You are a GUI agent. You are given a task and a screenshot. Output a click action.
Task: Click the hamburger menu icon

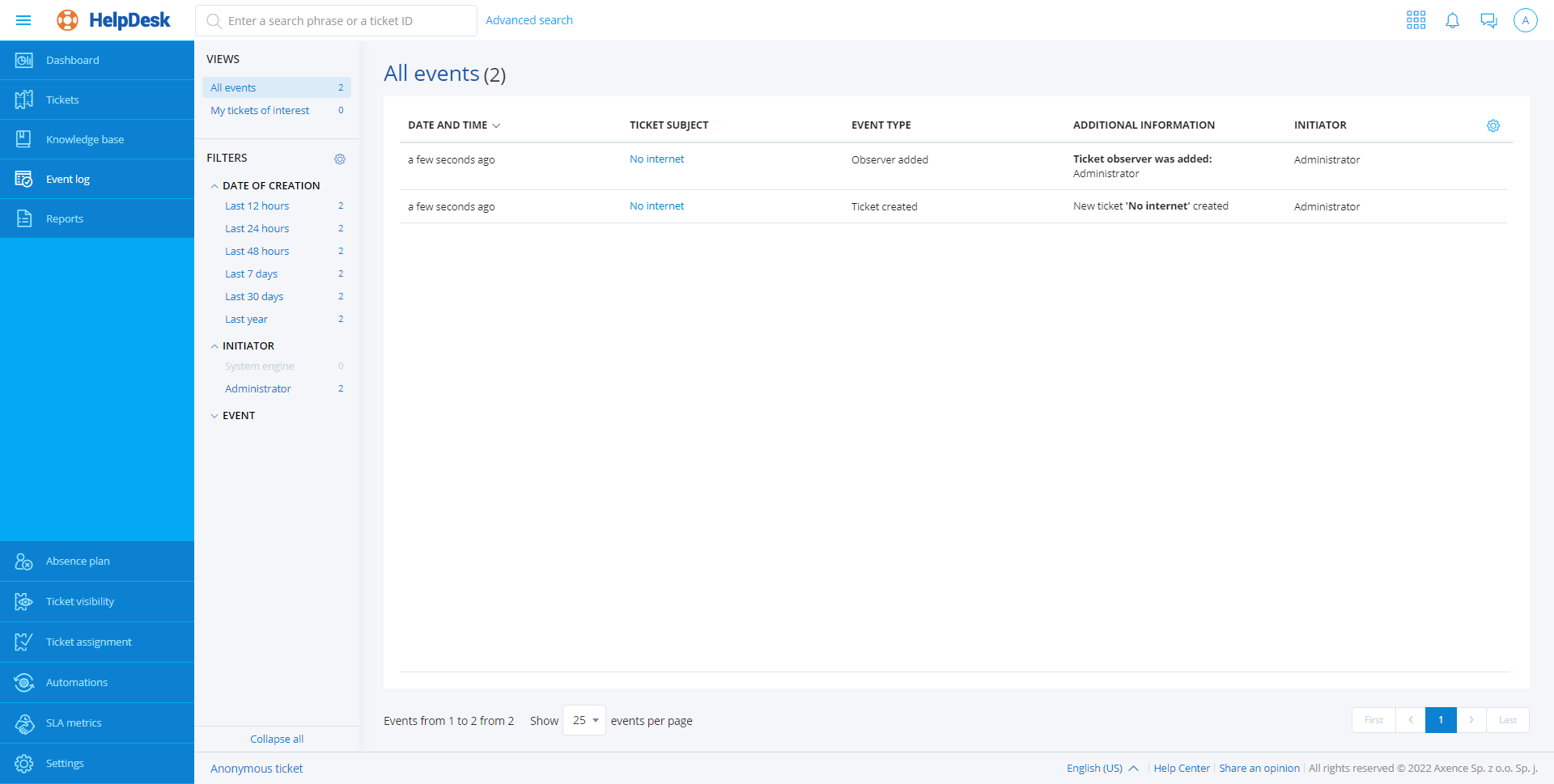tap(23, 20)
